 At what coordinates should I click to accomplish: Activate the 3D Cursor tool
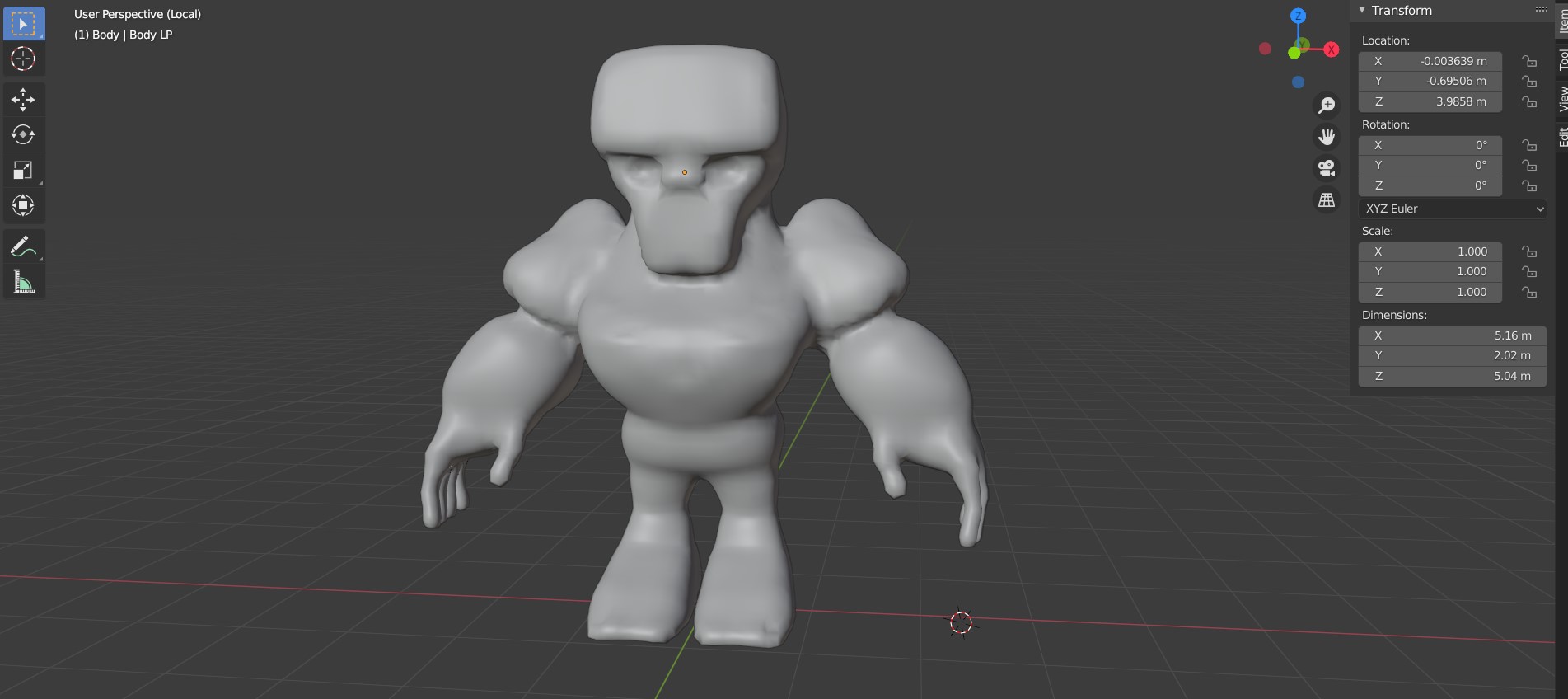23,59
